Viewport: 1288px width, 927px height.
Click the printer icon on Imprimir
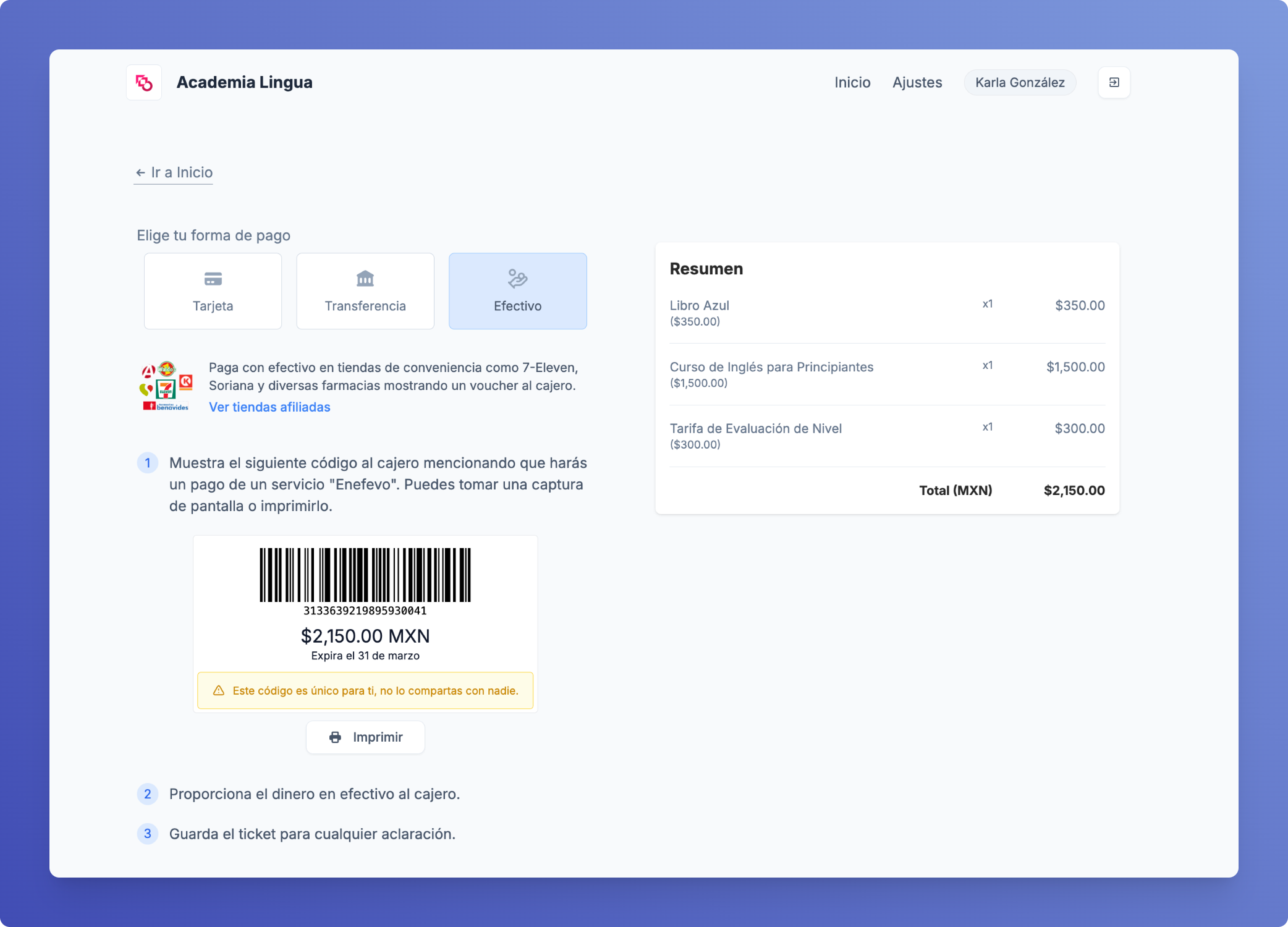(335, 737)
